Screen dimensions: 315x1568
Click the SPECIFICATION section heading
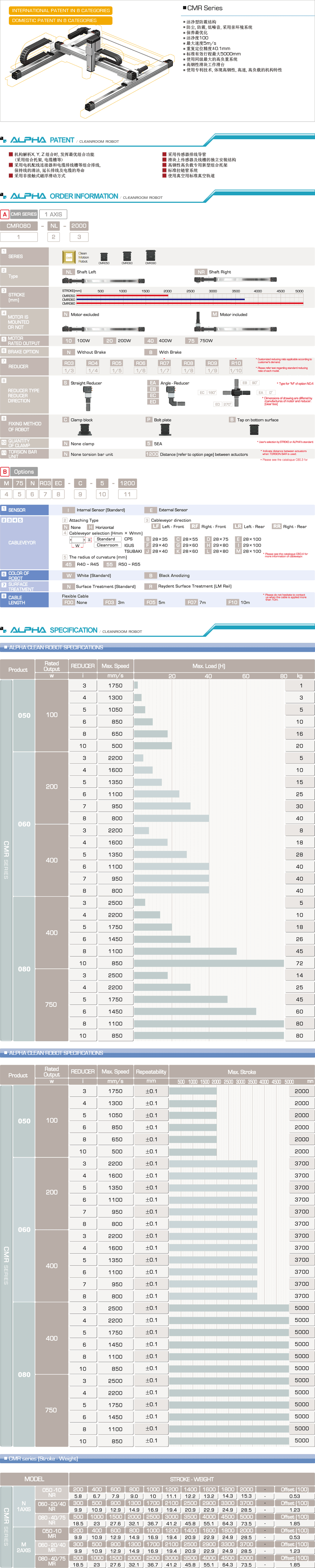coord(73,630)
